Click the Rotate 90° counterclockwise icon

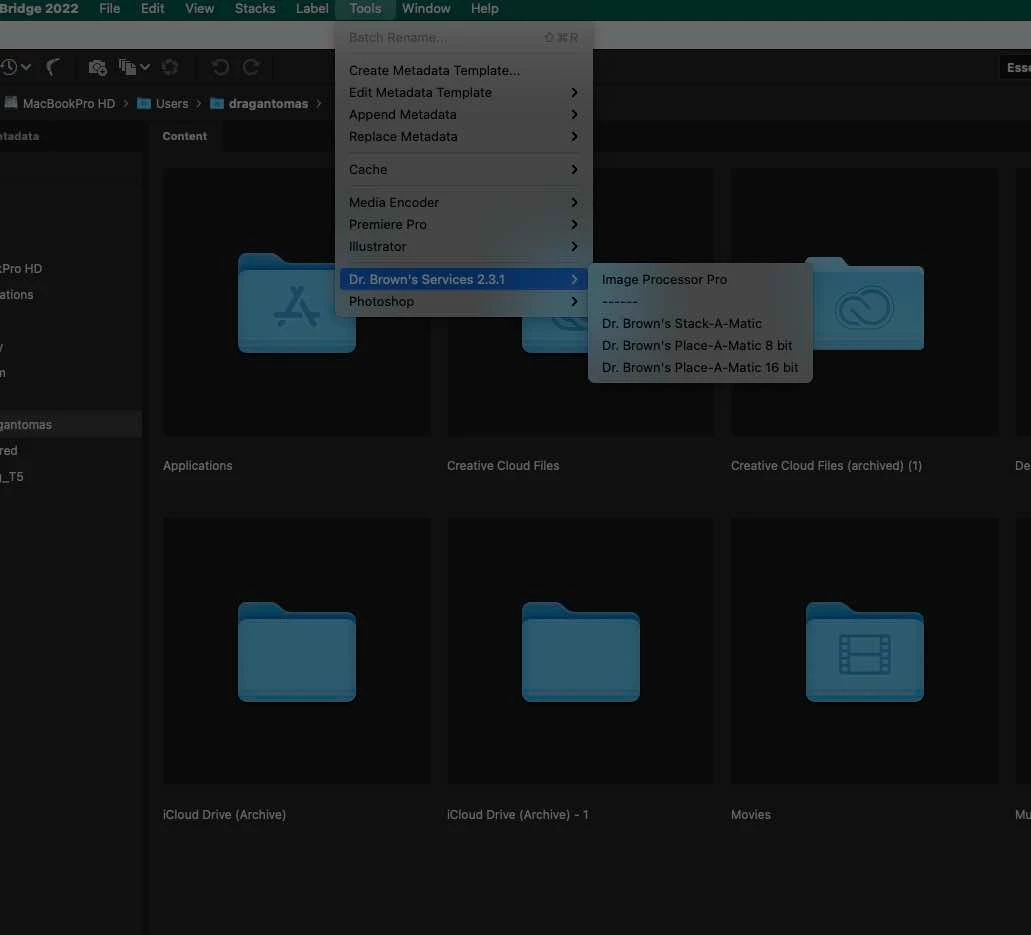coord(220,67)
